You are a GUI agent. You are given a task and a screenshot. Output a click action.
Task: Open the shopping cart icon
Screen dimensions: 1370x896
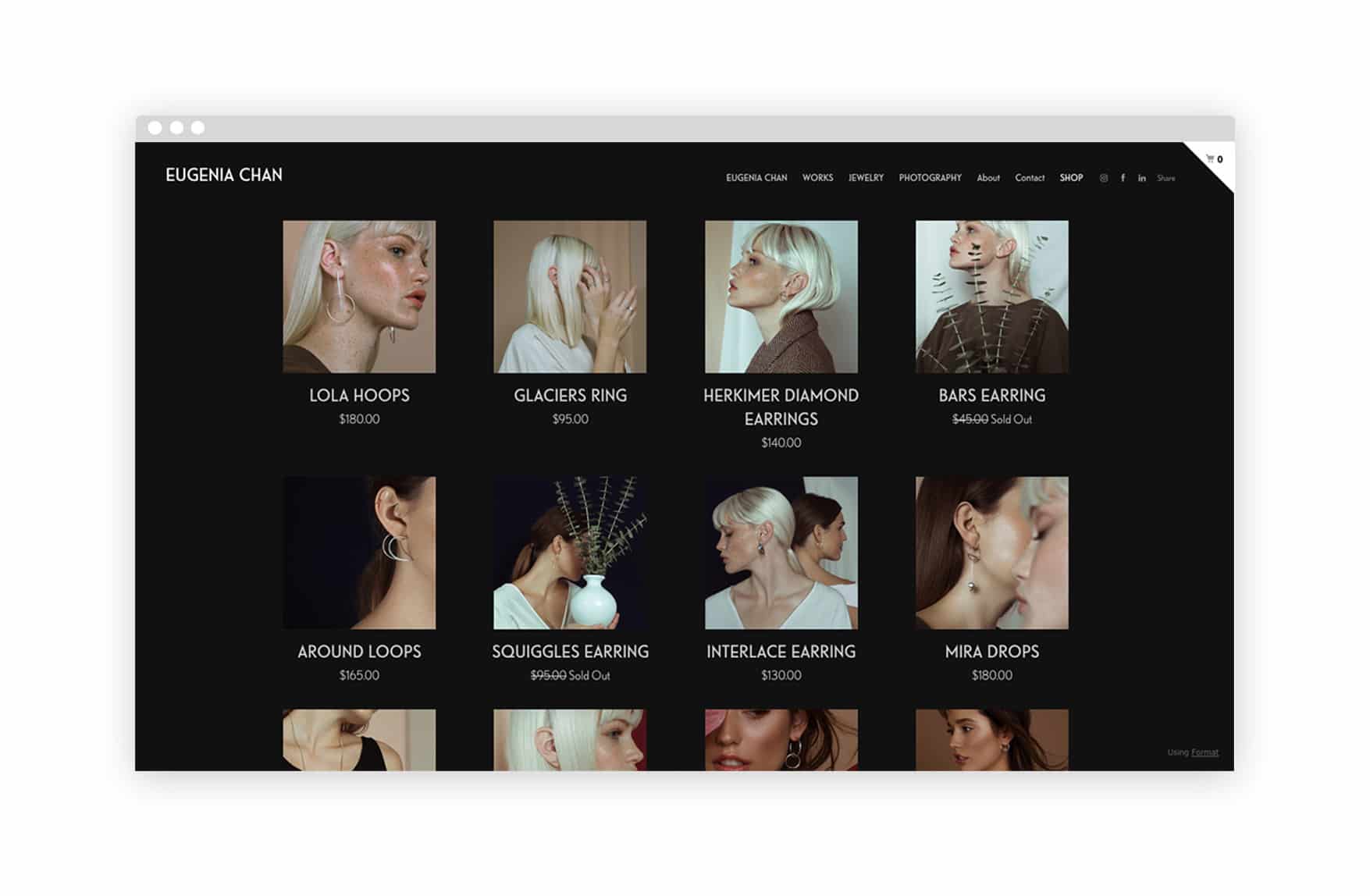(x=1210, y=159)
